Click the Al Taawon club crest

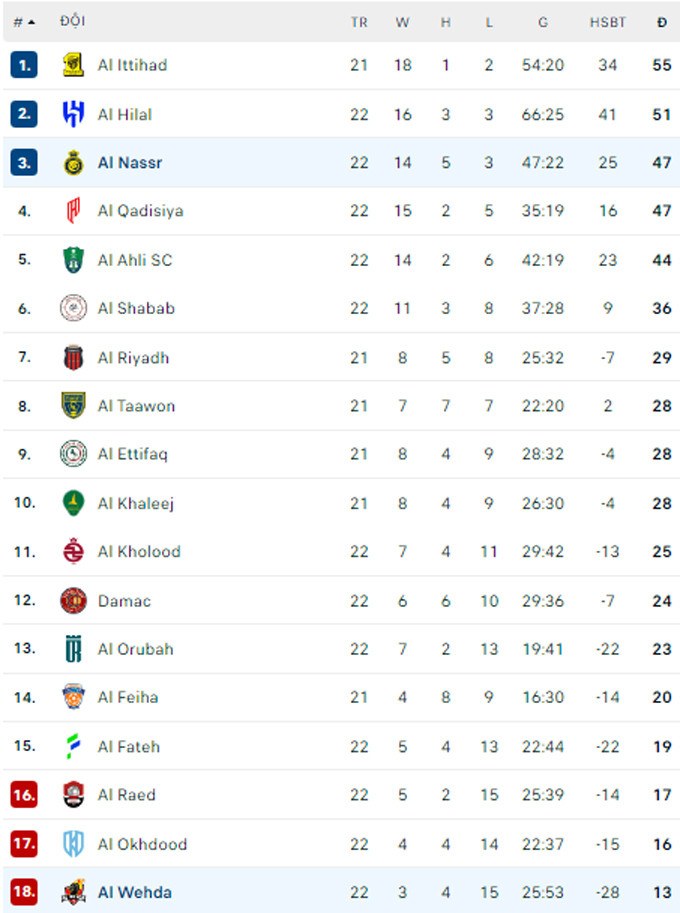(x=73, y=406)
